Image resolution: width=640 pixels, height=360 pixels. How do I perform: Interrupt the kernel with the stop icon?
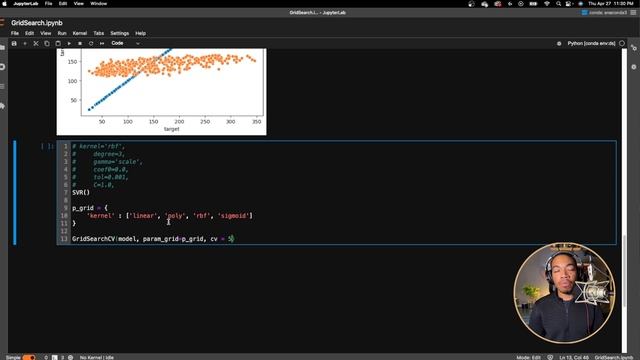(80, 43)
